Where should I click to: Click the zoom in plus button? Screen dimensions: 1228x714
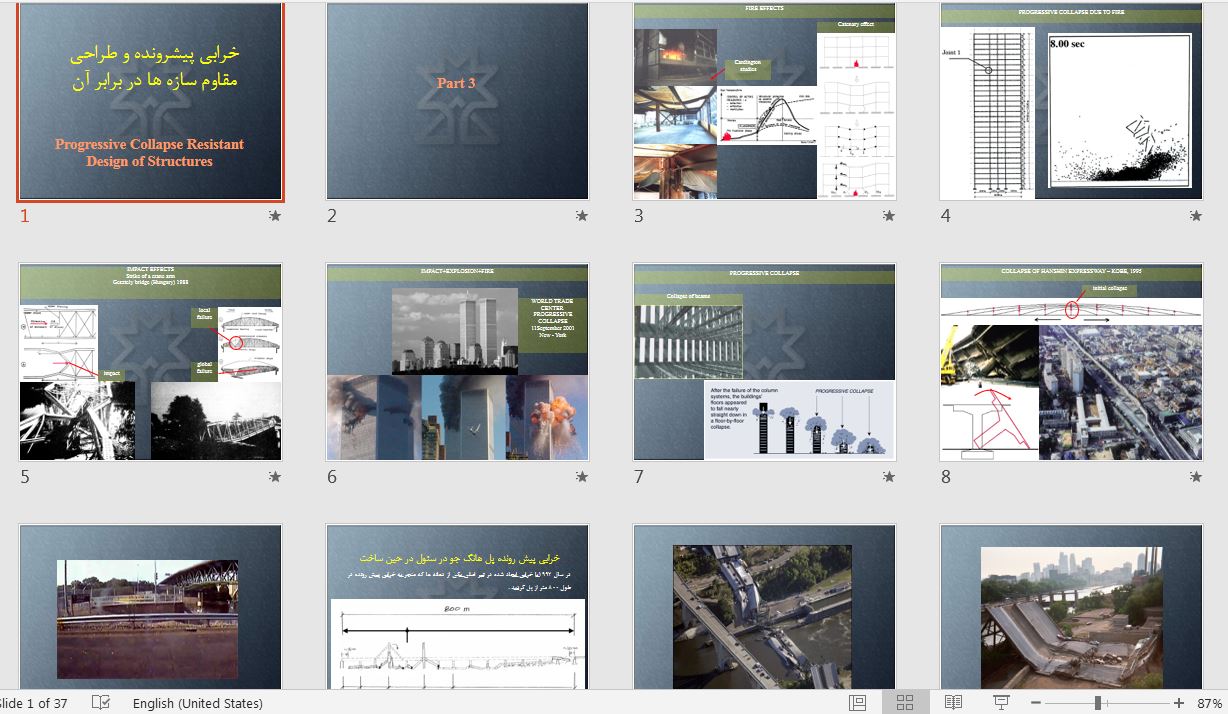1179,703
